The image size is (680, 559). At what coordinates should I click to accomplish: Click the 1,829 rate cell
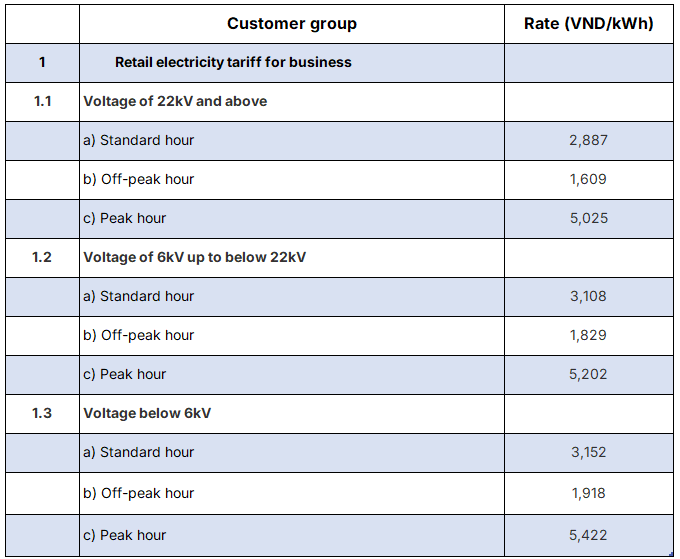588,335
